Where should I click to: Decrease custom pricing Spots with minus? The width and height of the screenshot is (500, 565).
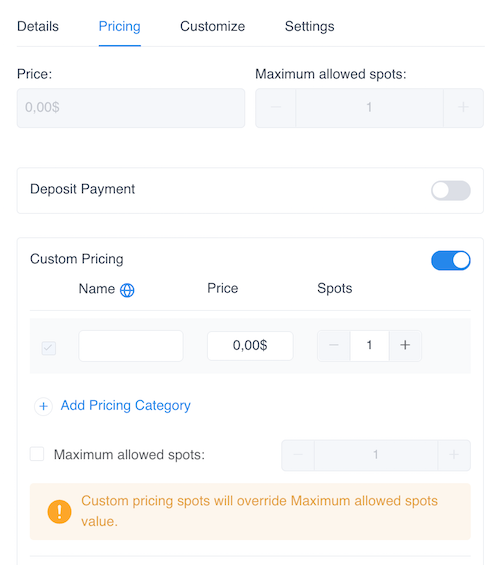334,345
